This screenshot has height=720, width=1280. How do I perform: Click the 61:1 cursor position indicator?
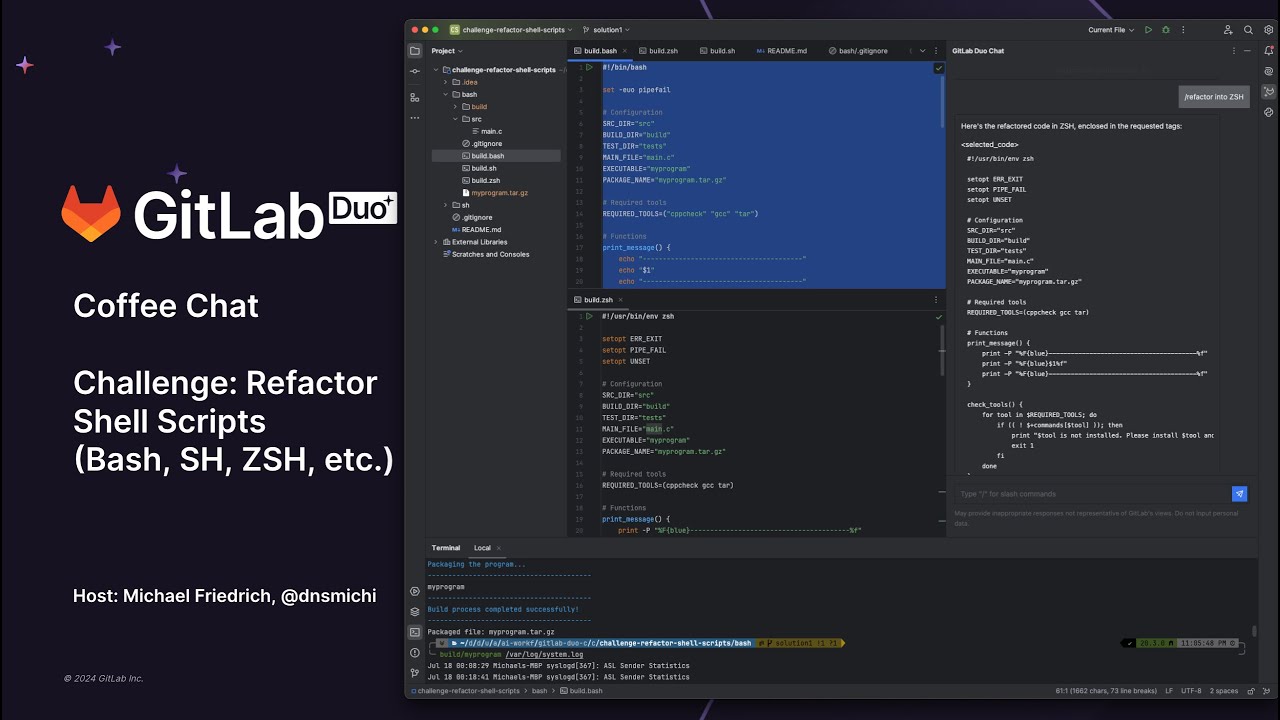point(1106,691)
